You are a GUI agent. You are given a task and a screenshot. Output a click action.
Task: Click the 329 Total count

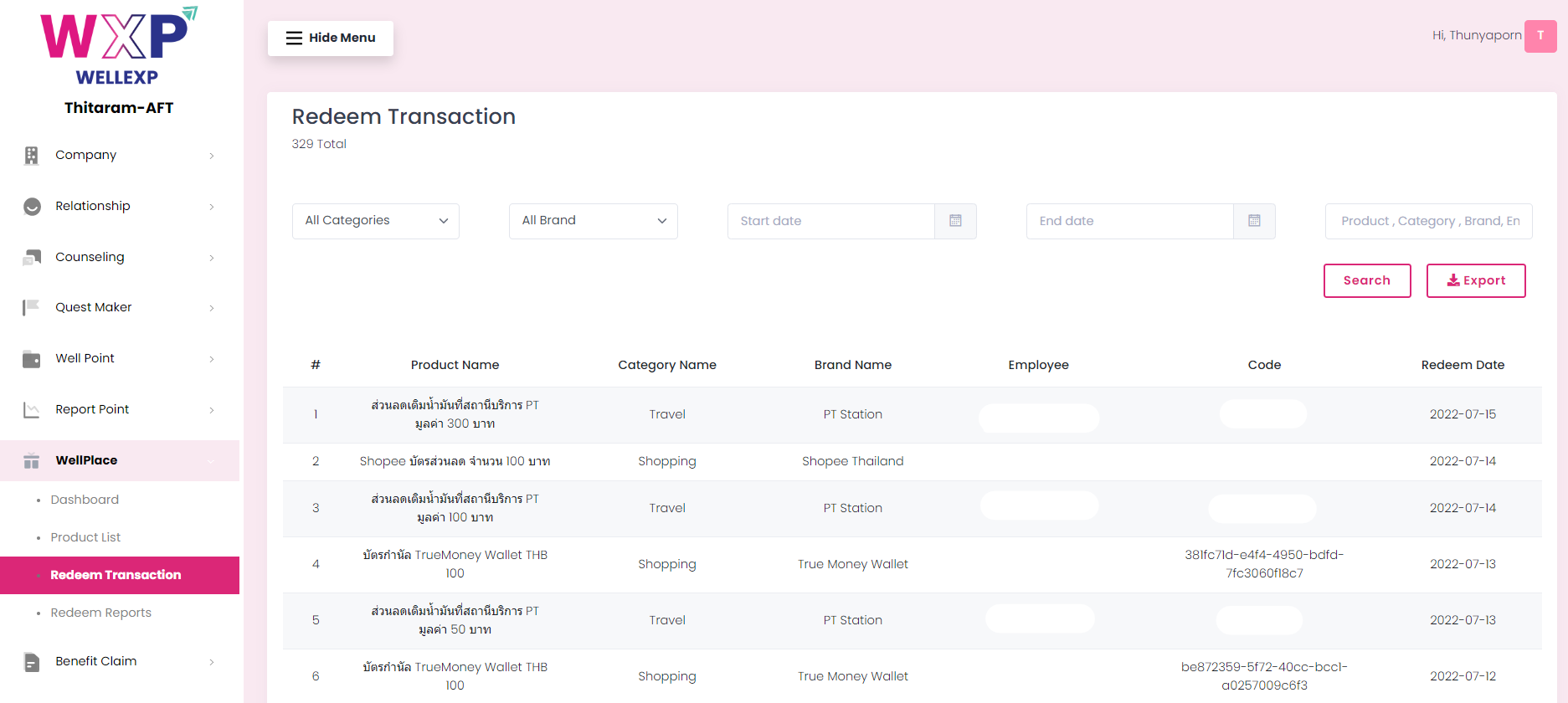(x=319, y=144)
